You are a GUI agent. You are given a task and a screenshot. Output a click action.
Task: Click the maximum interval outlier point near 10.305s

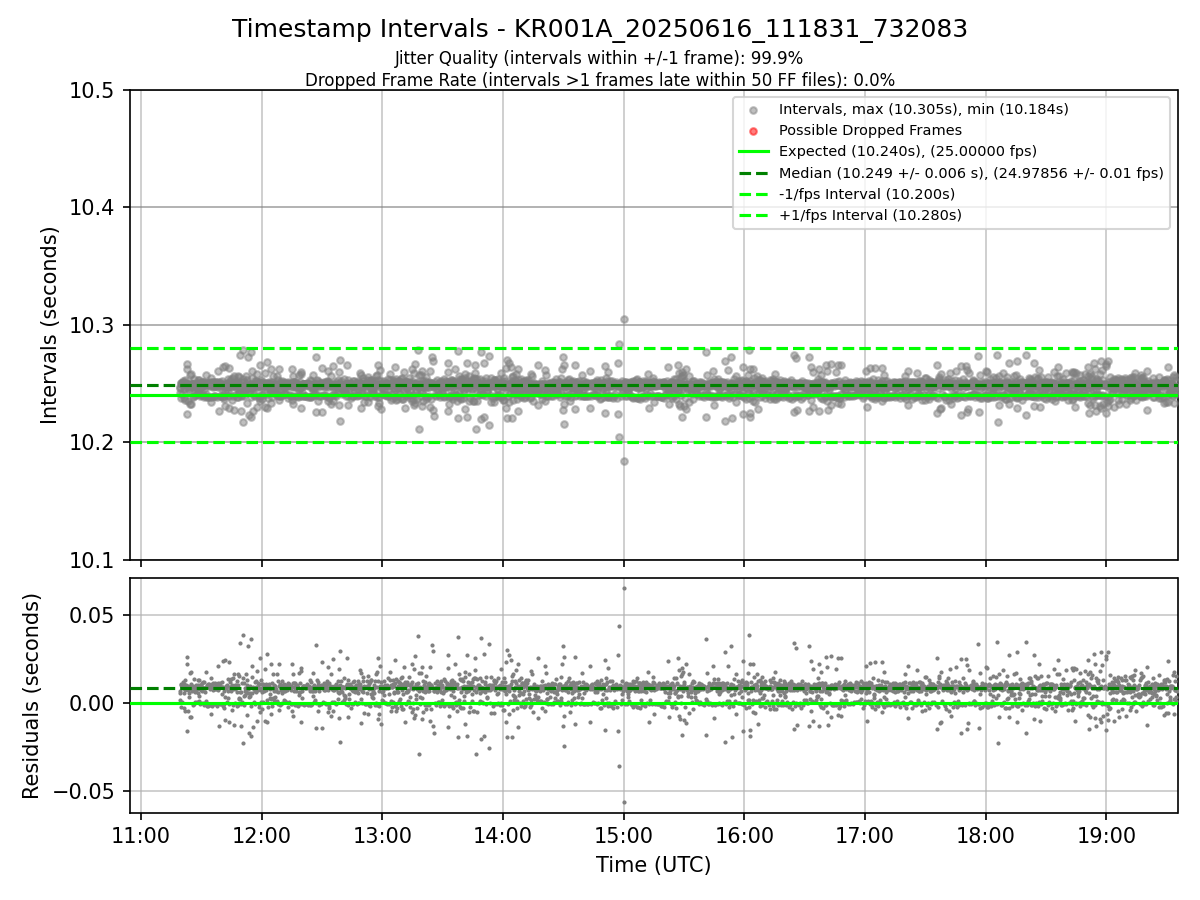(x=624, y=319)
